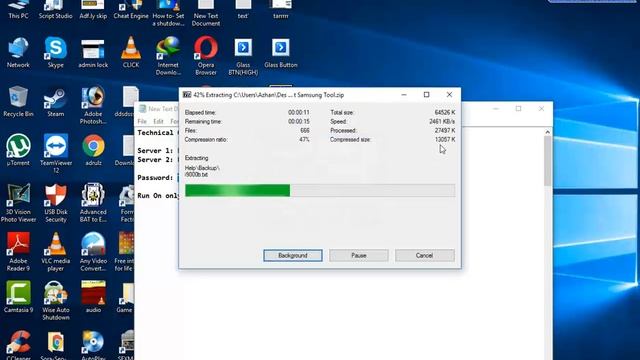Open Script Studio desktop shortcut
Image resolution: width=640 pixels, height=360 pixels.
pyautogui.click(x=56, y=10)
